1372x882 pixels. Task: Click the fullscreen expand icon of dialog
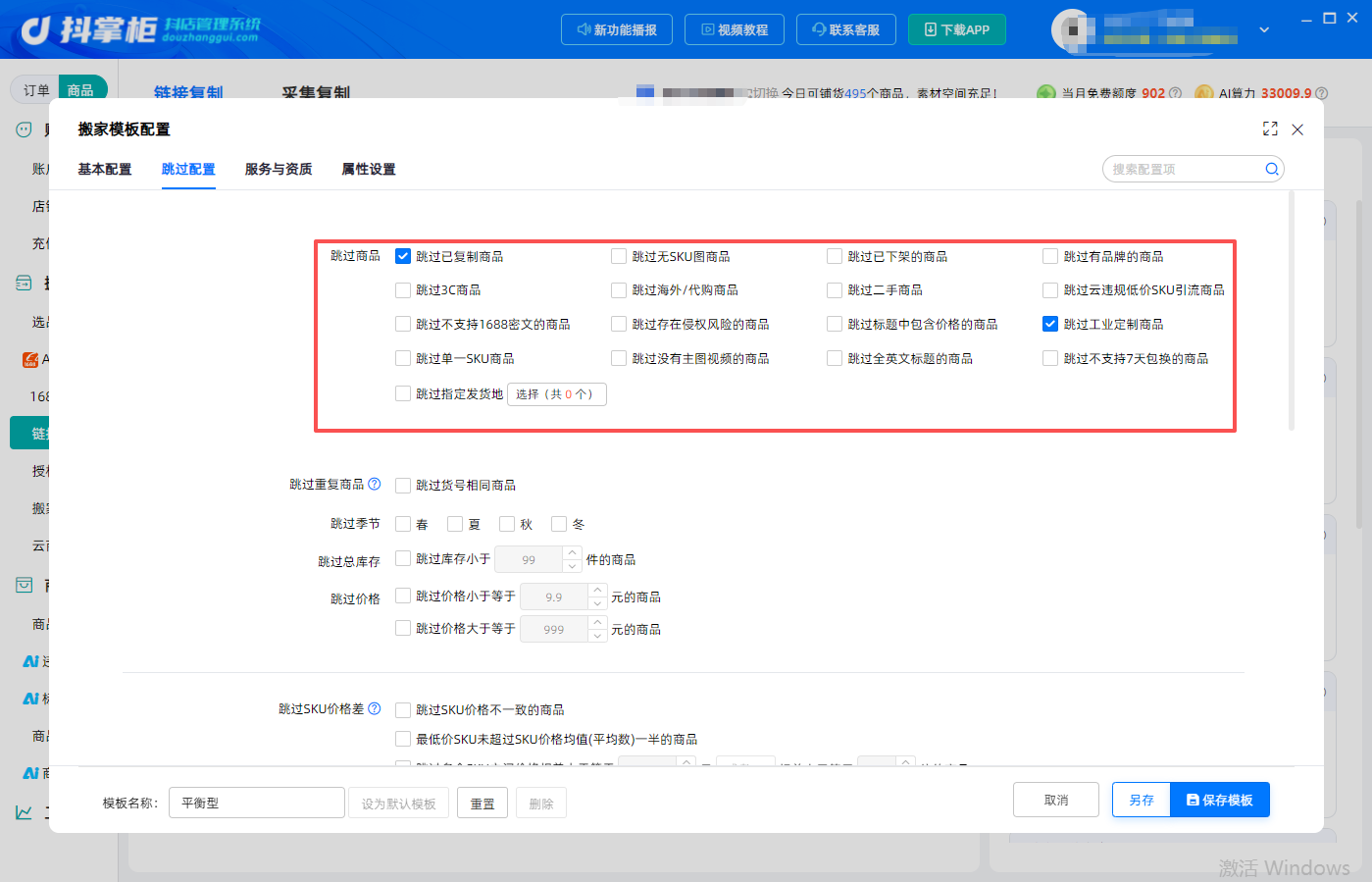(1270, 129)
